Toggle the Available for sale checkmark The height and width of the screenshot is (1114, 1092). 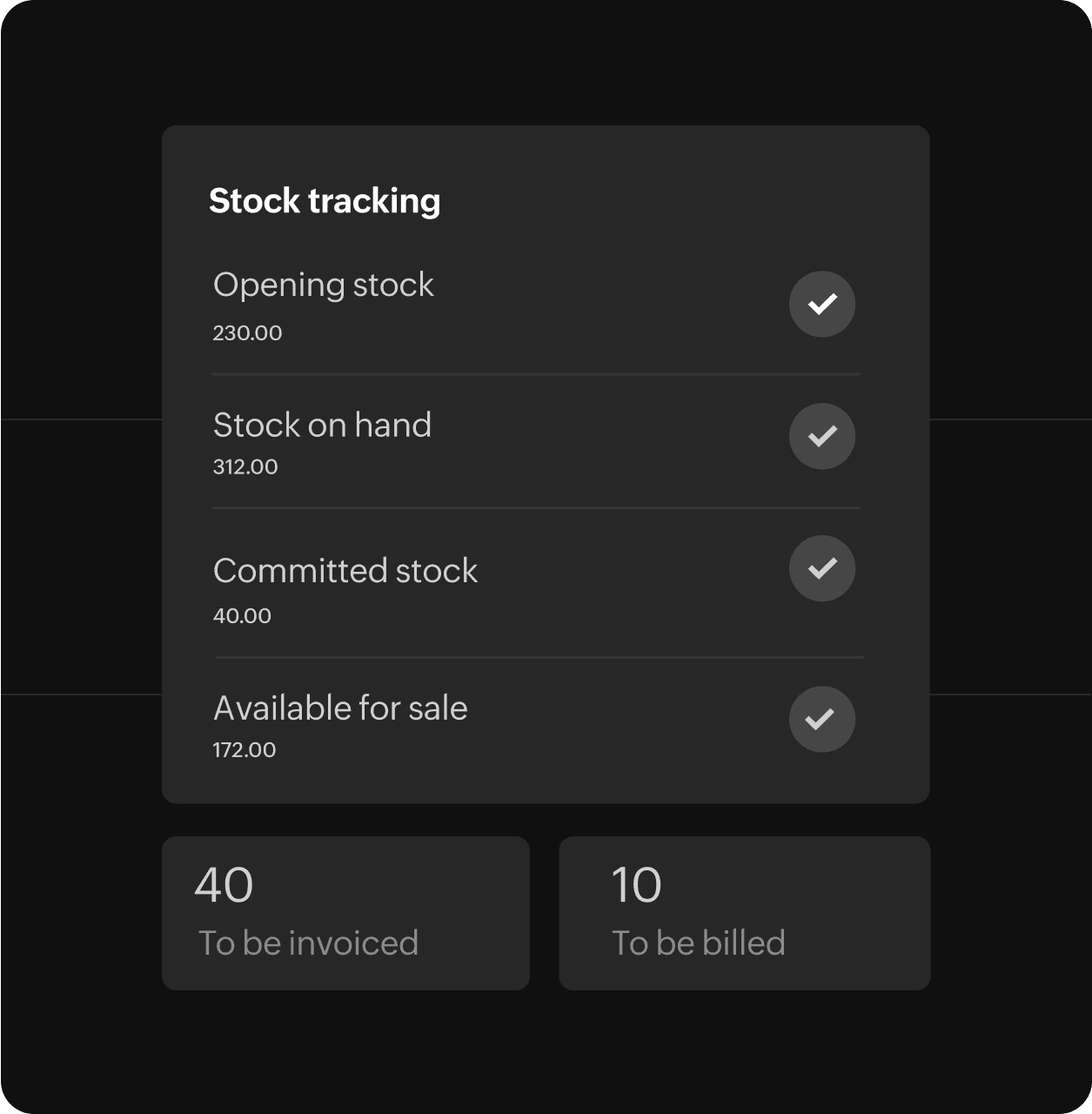[821, 719]
